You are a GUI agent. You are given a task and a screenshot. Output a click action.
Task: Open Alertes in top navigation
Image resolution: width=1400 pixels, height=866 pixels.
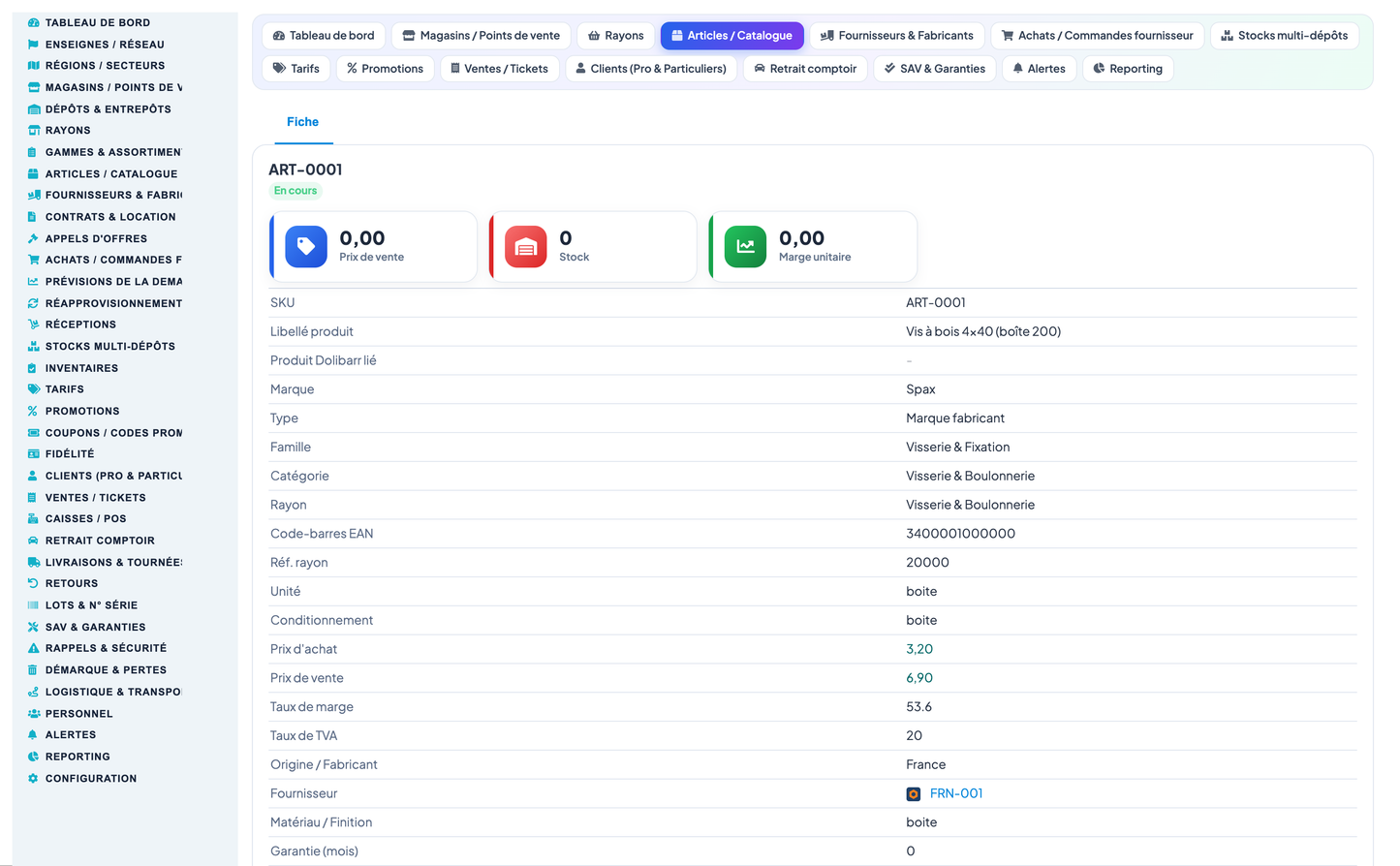pyautogui.click(x=1040, y=69)
